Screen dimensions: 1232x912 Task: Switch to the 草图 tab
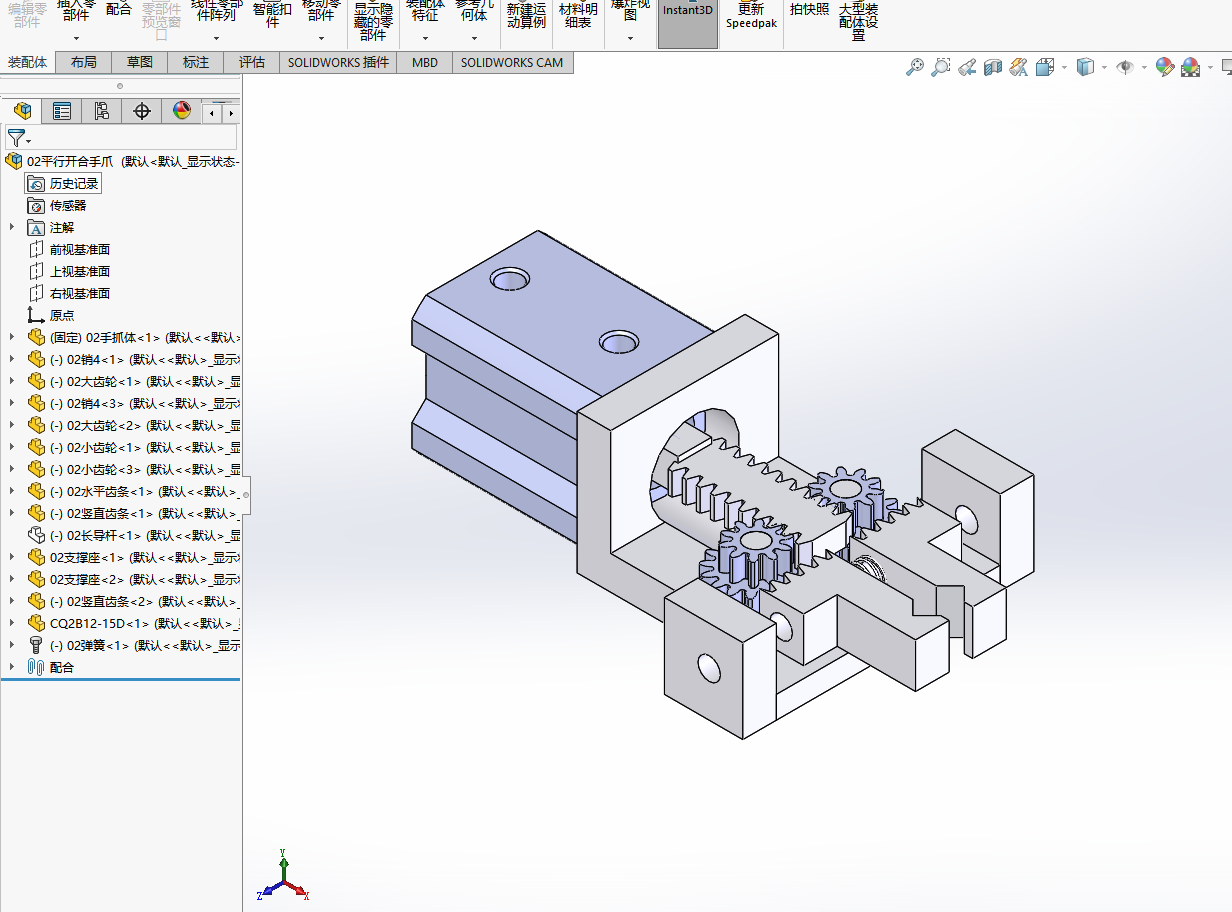click(140, 62)
